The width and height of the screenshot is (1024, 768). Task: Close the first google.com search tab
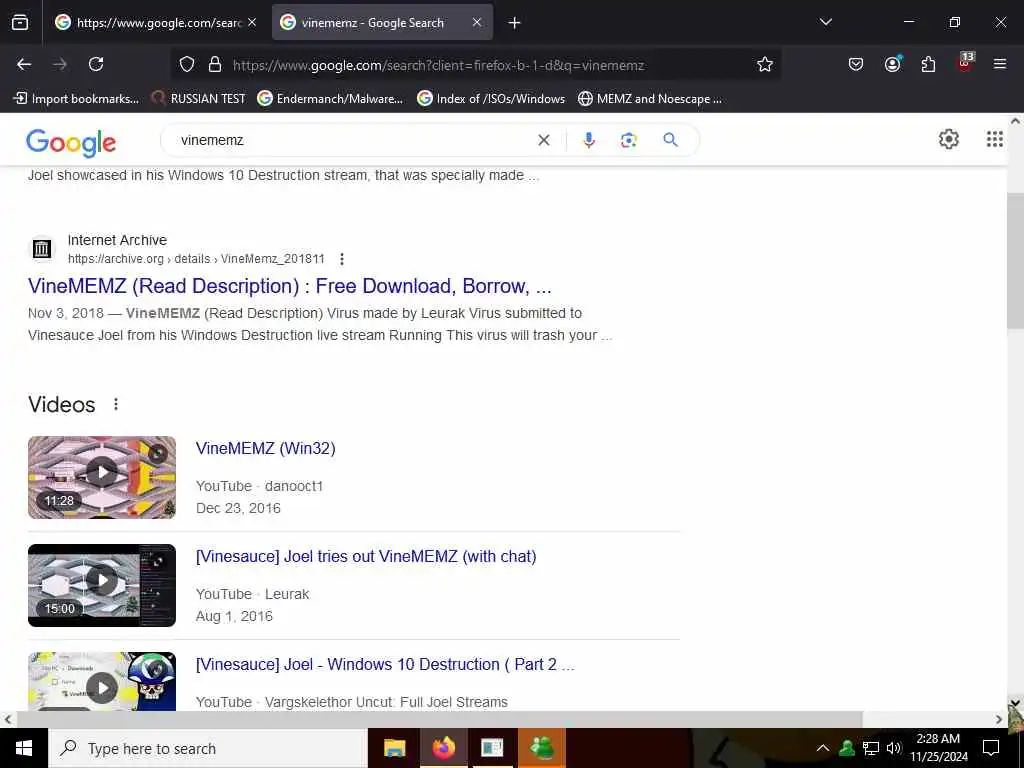pos(251,23)
